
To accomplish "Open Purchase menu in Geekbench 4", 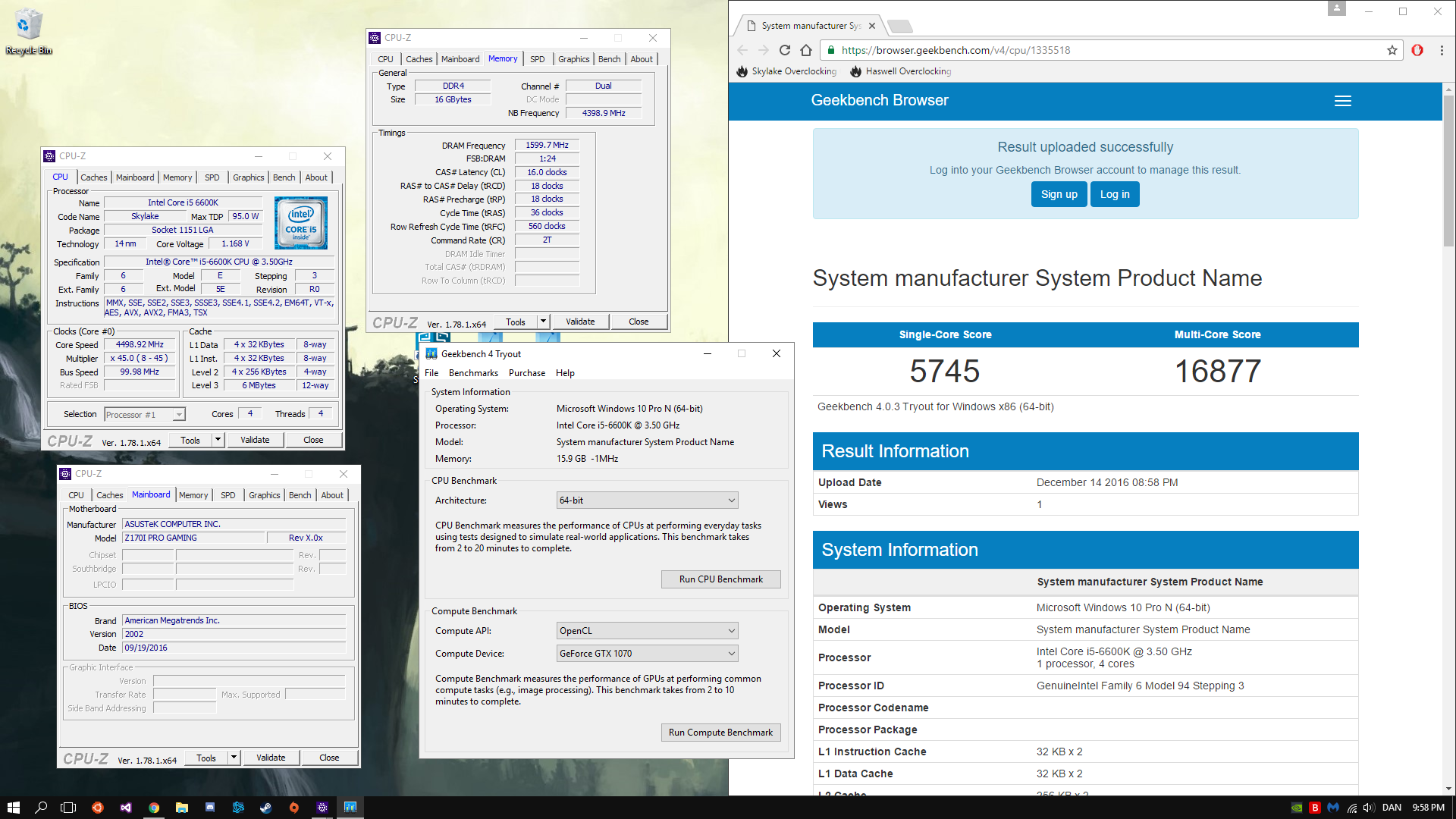I will click(527, 373).
